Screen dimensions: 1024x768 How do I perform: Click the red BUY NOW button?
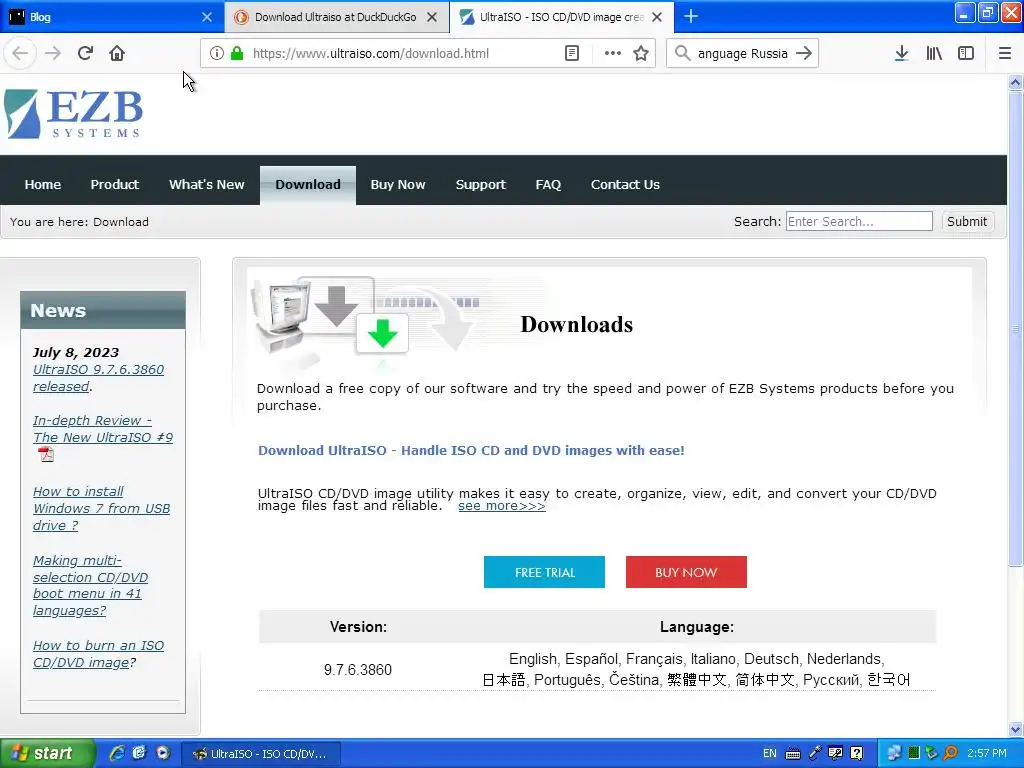(686, 572)
